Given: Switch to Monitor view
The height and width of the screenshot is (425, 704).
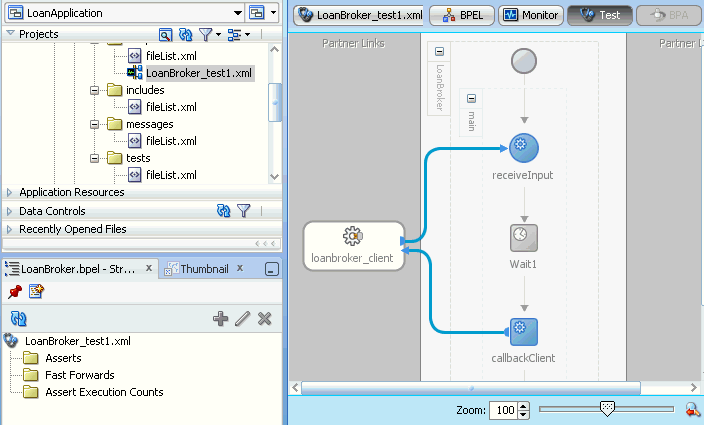Looking at the screenshot, I should pos(531,15).
